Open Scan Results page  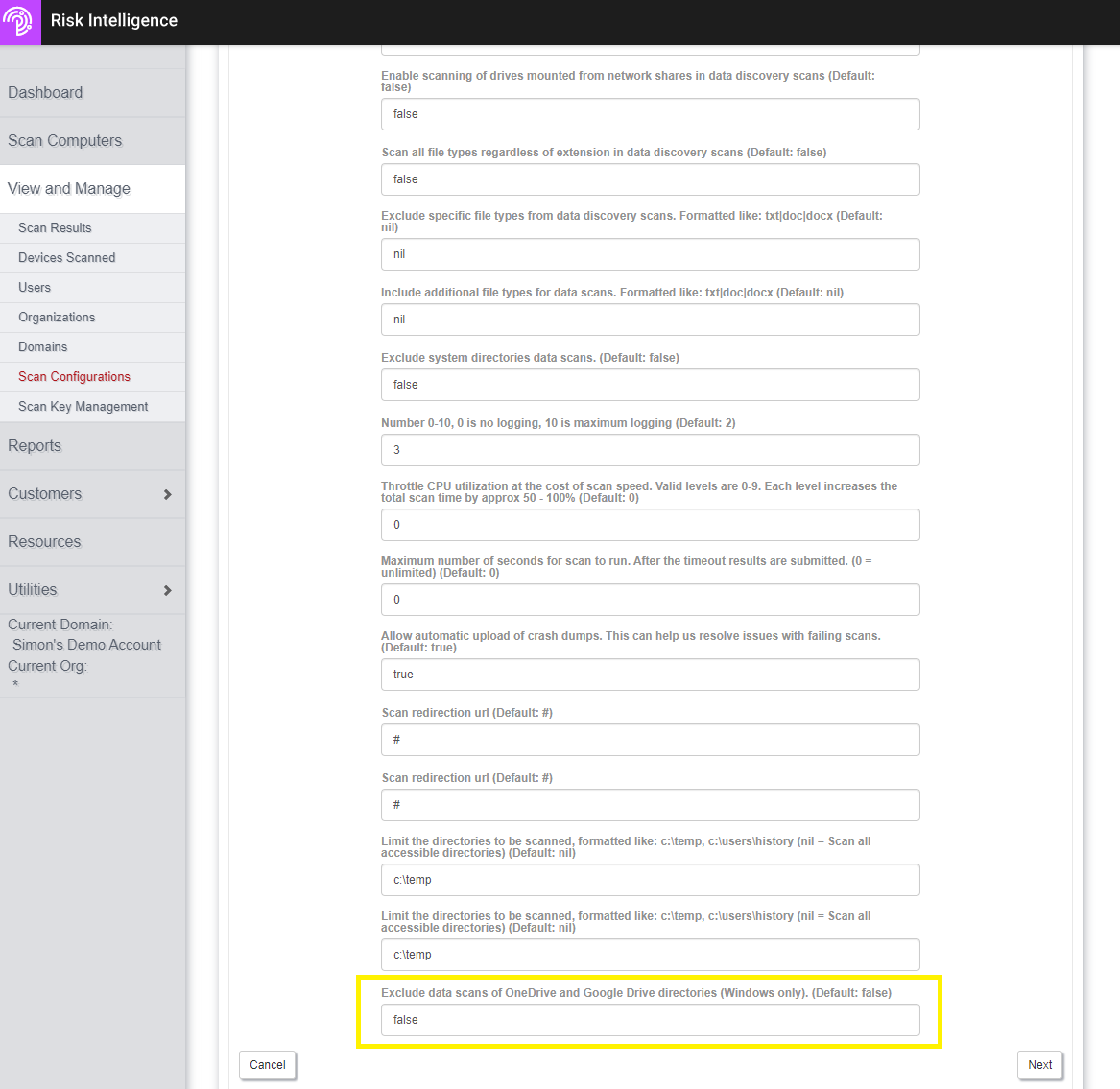[55, 228]
